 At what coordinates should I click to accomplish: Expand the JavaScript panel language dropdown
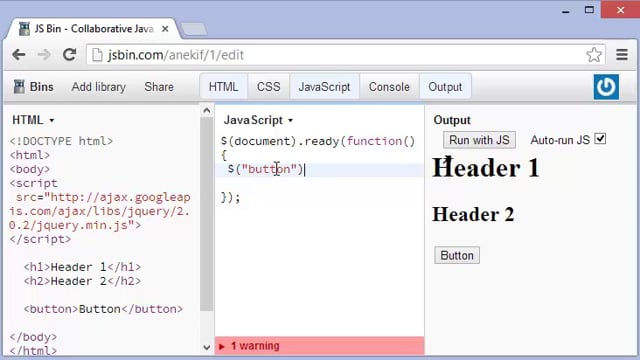point(258,120)
